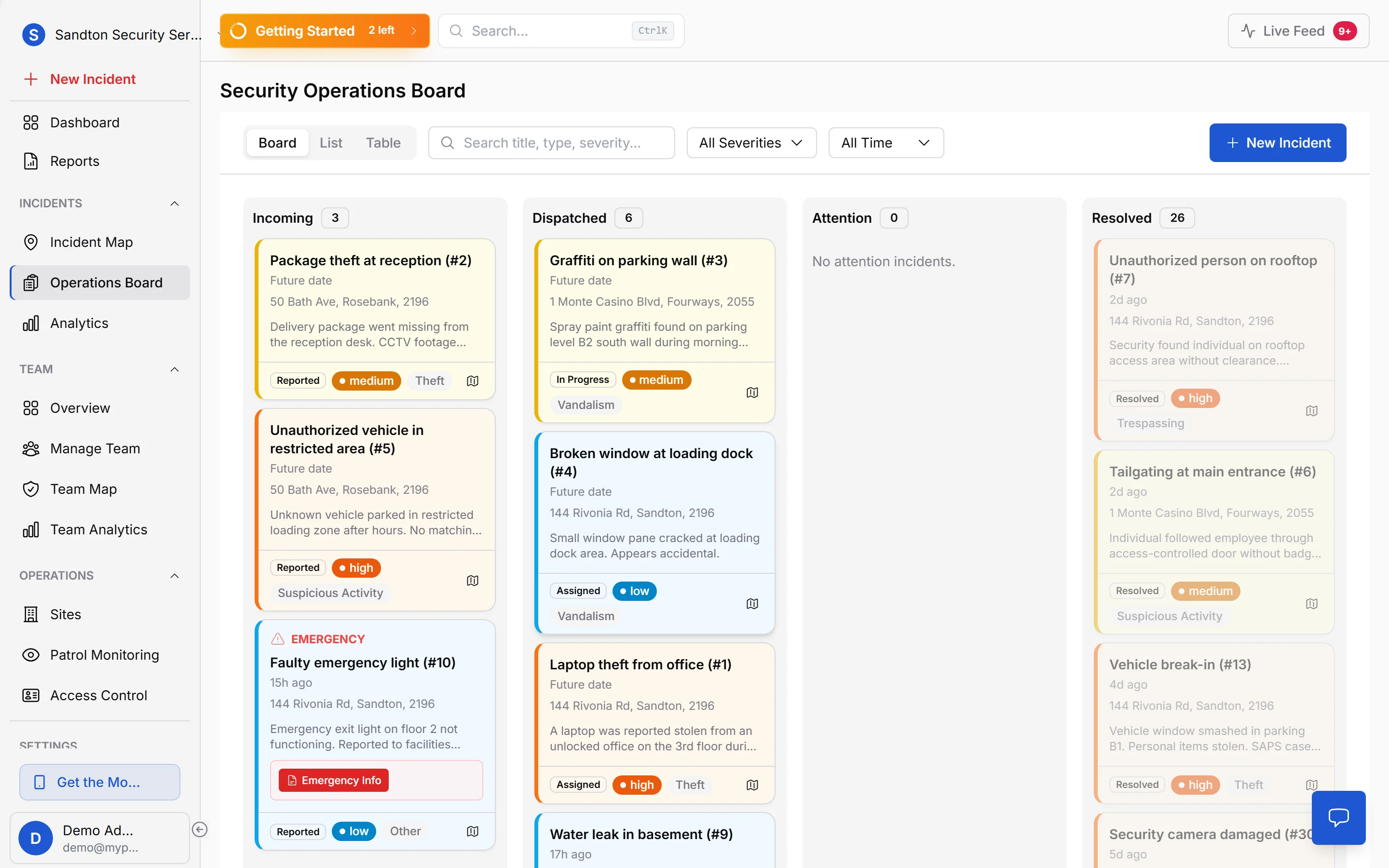Open the Sites panel icon
1389x868 pixels.
31,614
